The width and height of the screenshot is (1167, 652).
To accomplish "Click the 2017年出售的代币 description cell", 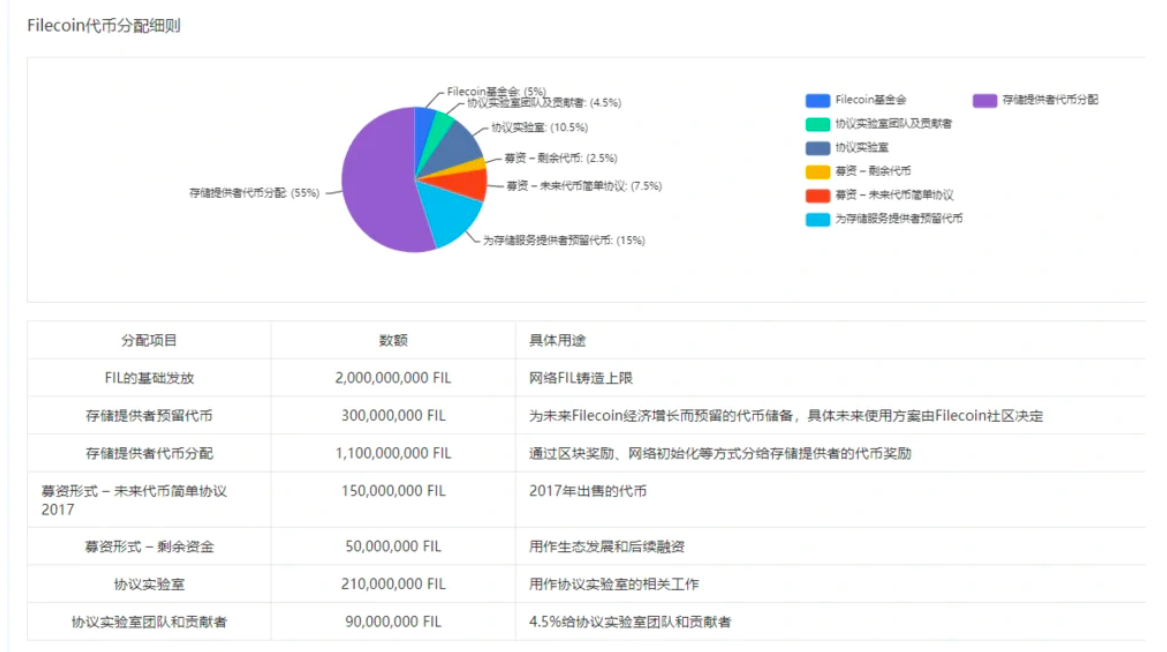I will (x=587, y=491).
